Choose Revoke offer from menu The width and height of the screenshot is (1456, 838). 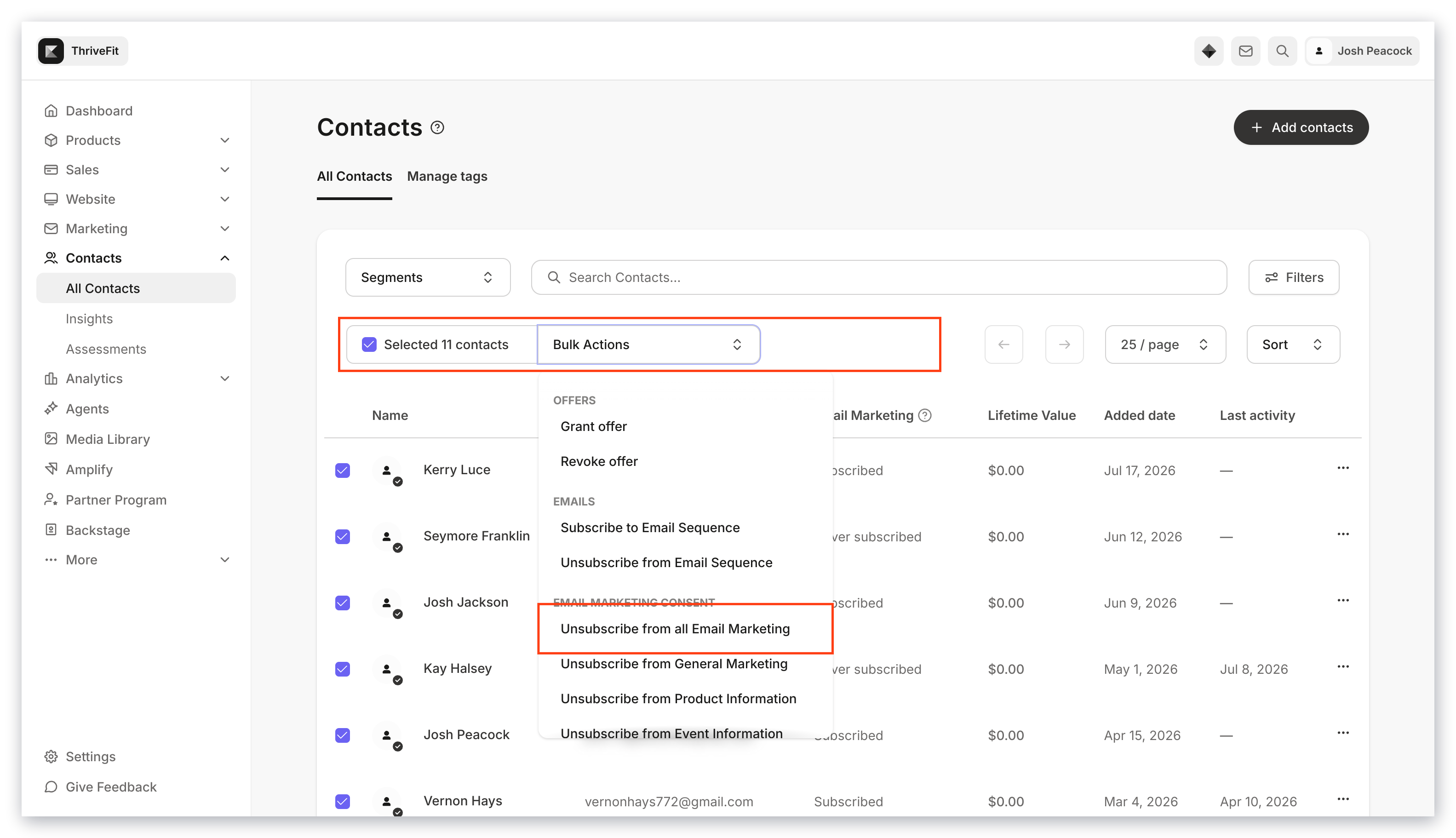[x=599, y=461]
